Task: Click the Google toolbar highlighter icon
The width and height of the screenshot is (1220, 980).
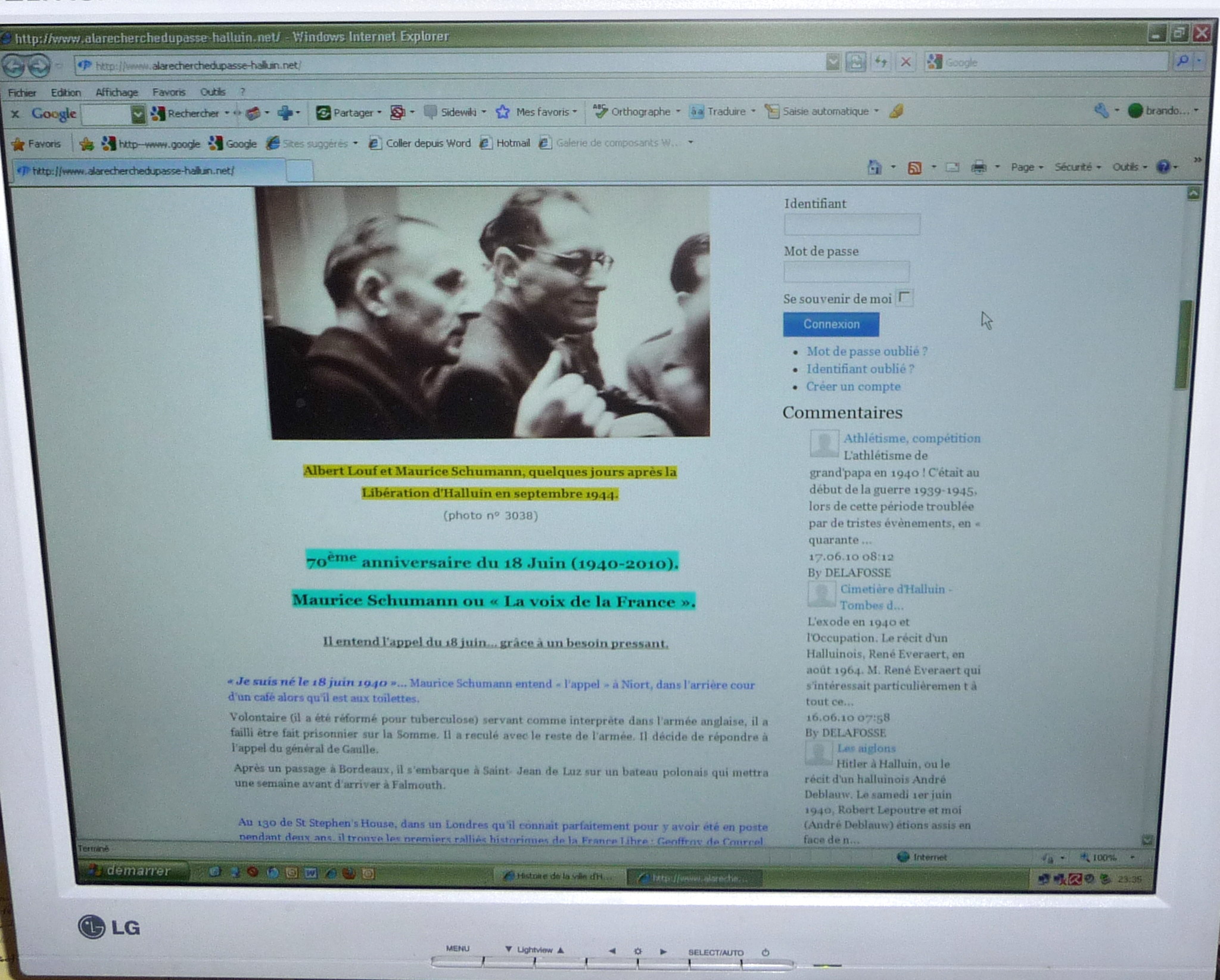Action: click(897, 111)
